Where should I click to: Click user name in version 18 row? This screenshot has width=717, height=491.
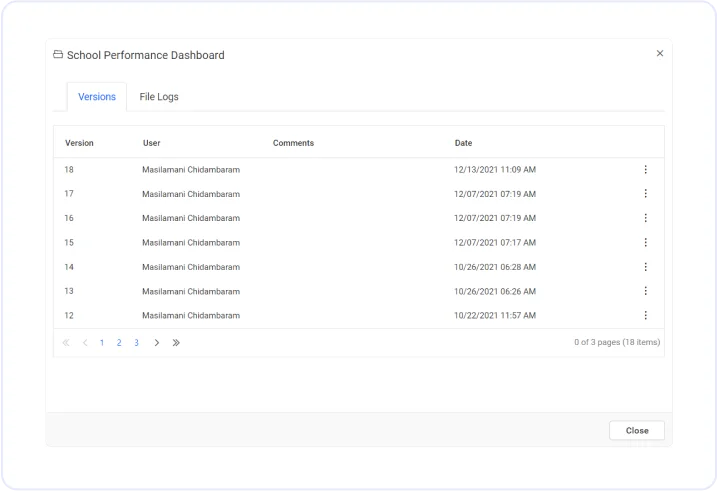tap(191, 170)
